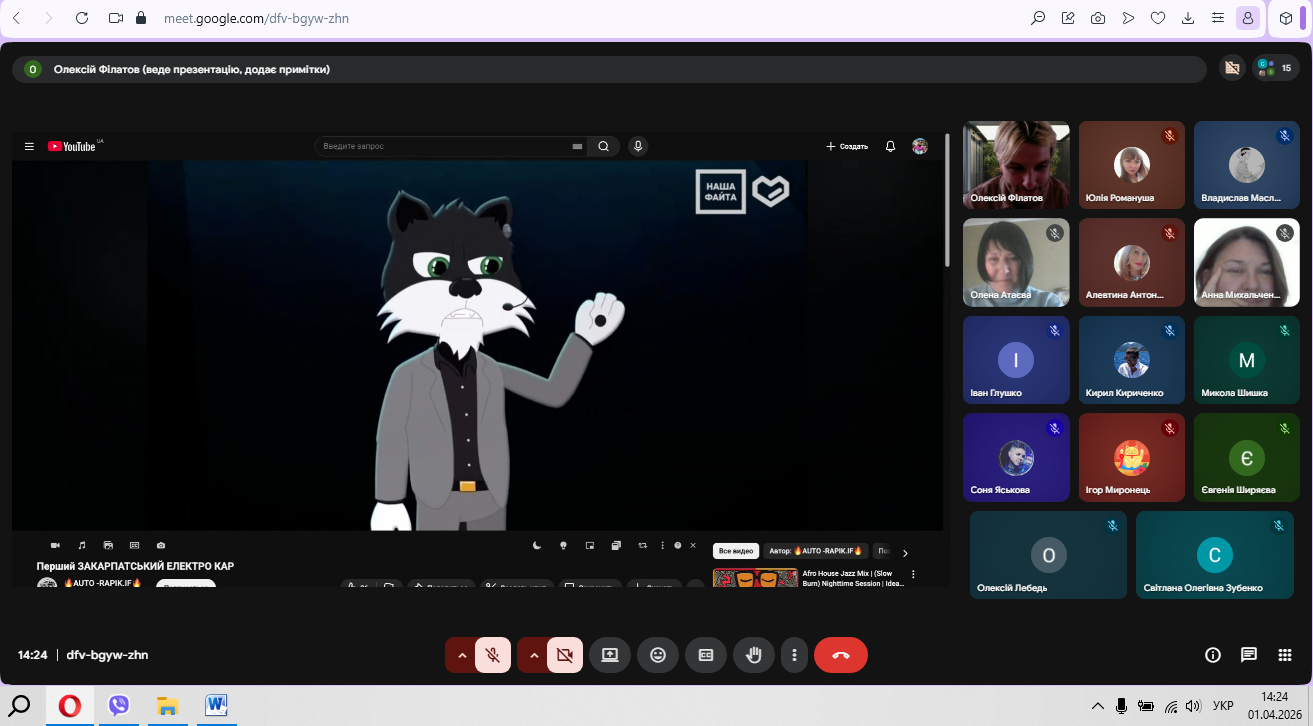Turn on the camera in the call bar
Image resolution: width=1313 pixels, height=726 pixels.
coord(564,655)
